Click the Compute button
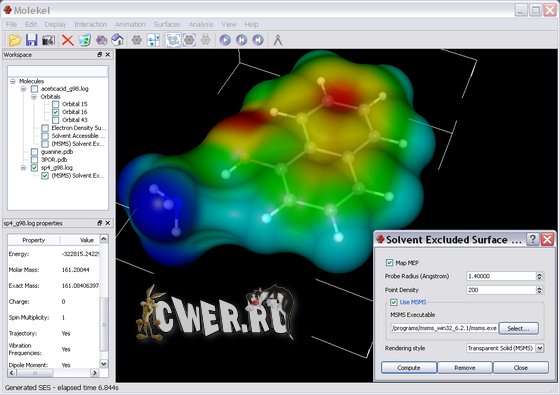Viewport: 560px width, 395px height. 409,368
